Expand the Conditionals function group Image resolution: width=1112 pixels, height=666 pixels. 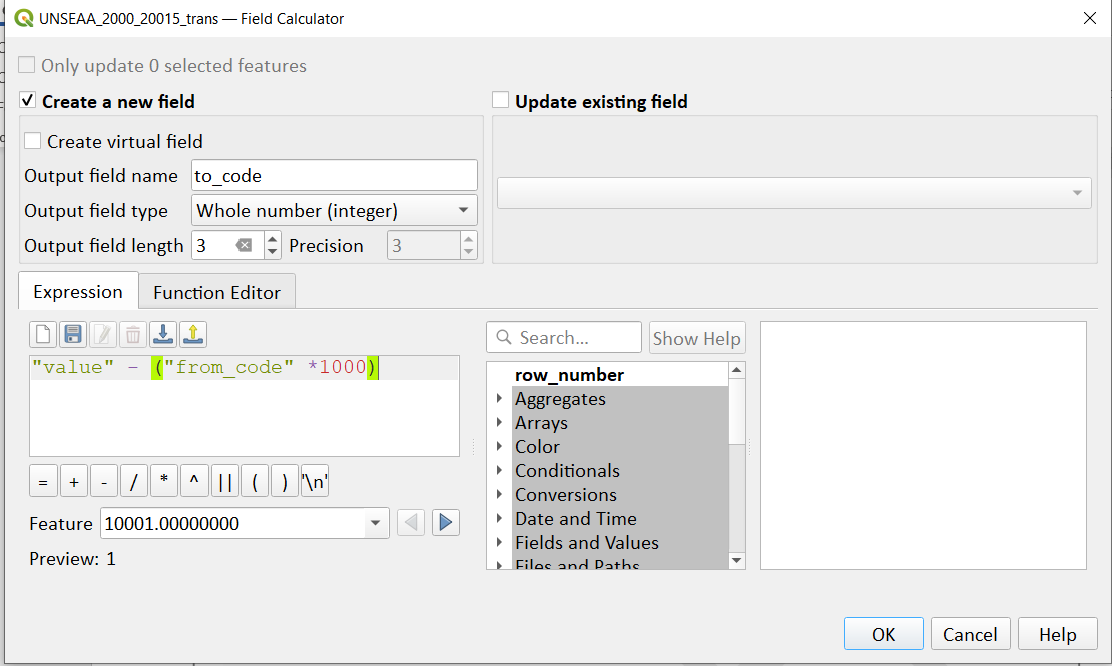pyautogui.click(x=499, y=470)
